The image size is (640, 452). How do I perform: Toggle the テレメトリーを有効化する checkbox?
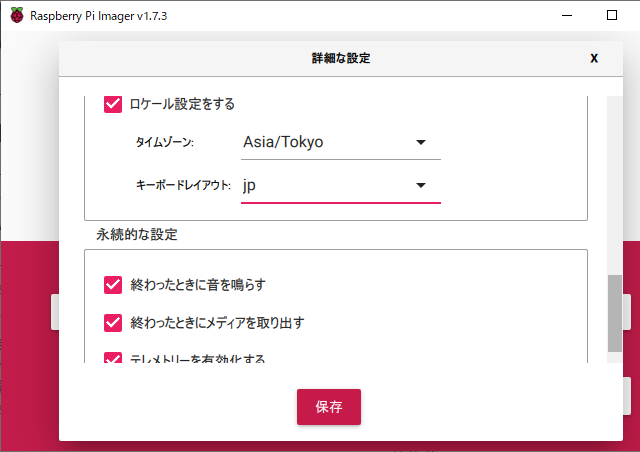(x=113, y=358)
